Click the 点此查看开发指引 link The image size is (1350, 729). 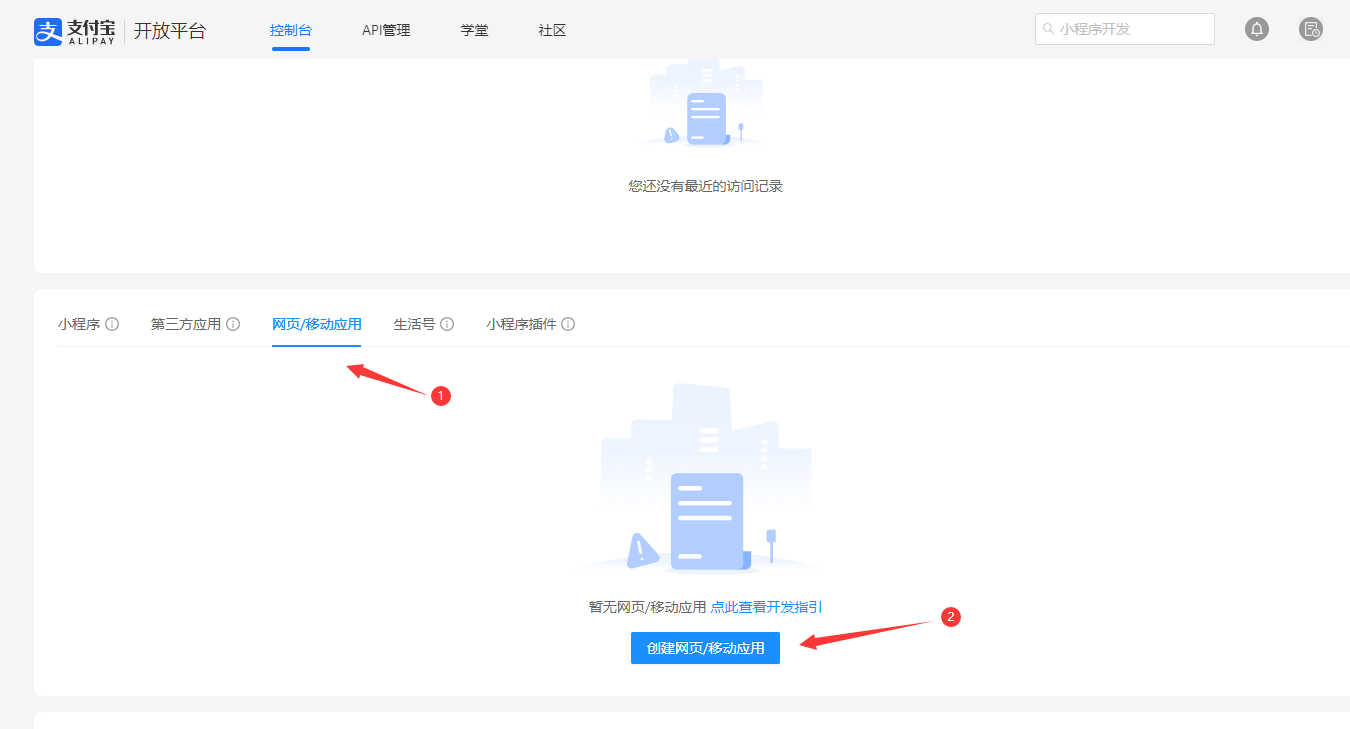pos(766,607)
